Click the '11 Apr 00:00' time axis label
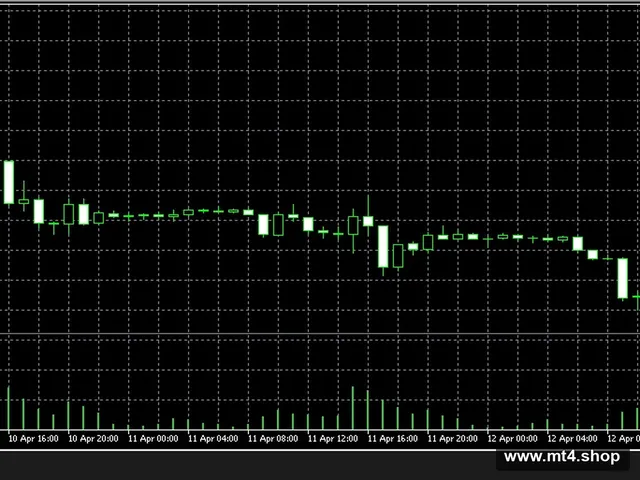The image size is (640, 480). pos(153,439)
